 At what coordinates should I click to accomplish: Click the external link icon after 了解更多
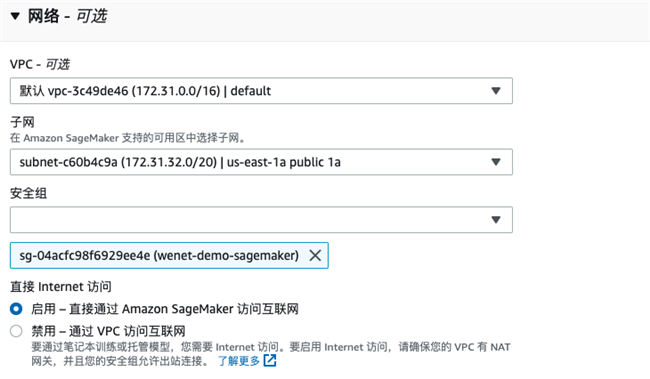click(x=270, y=360)
